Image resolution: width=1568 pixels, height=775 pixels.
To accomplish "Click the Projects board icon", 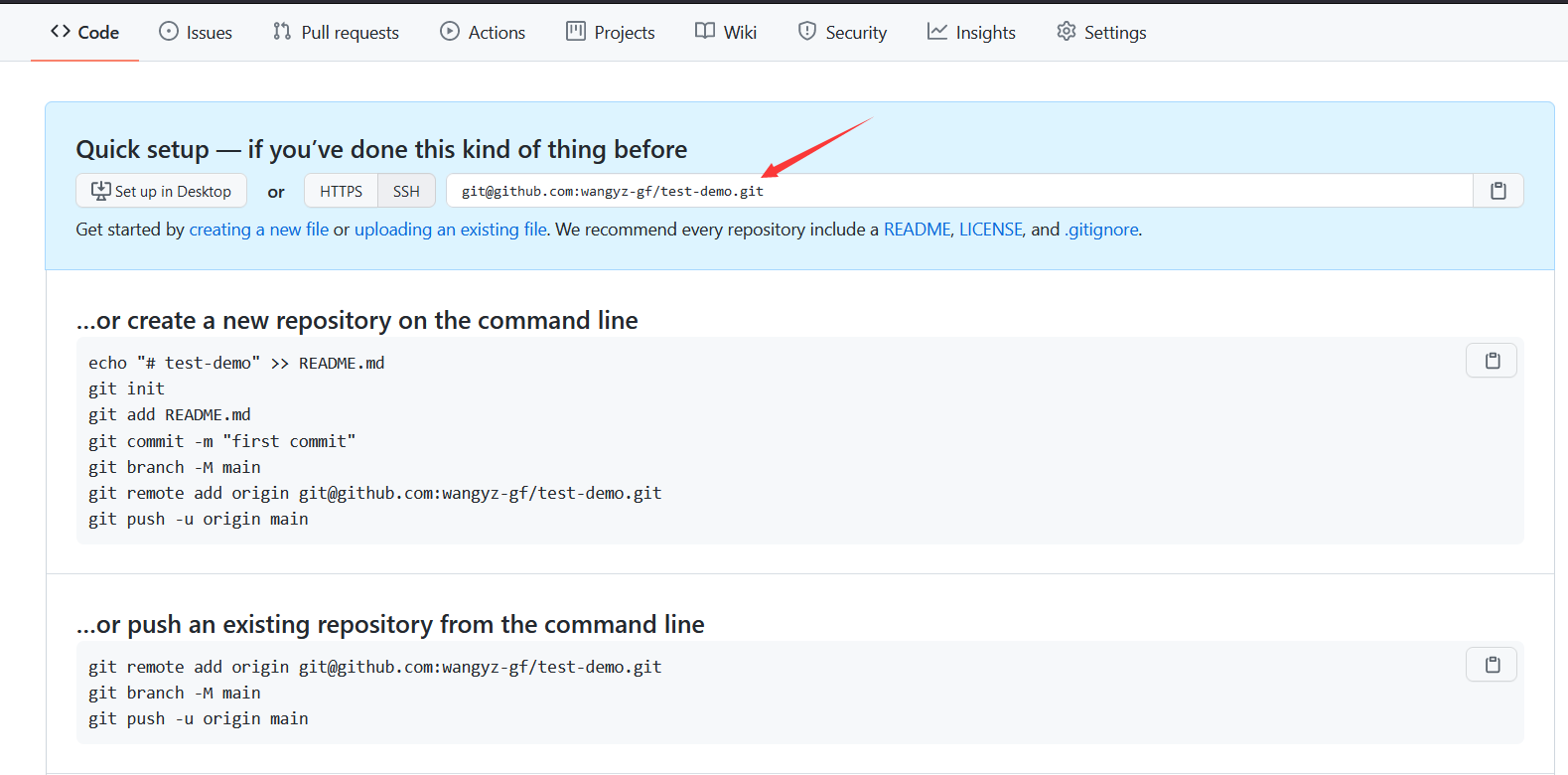I will click(x=576, y=31).
